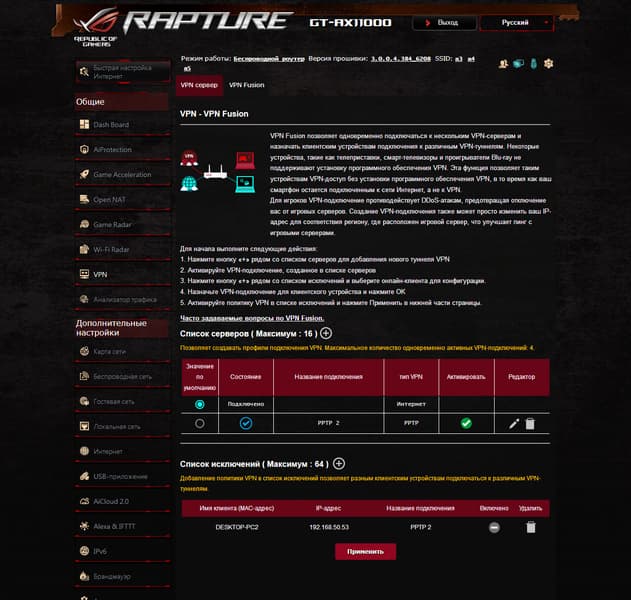Screen dimensions: 631x600
Task: Click the ROG Rapture logo
Action: point(183,27)
